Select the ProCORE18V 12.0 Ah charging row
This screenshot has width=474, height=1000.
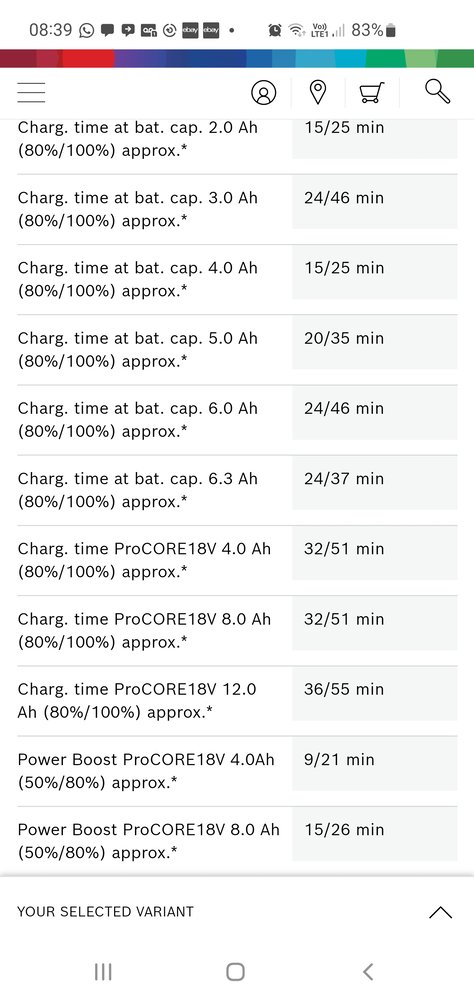tap(237, 700)
